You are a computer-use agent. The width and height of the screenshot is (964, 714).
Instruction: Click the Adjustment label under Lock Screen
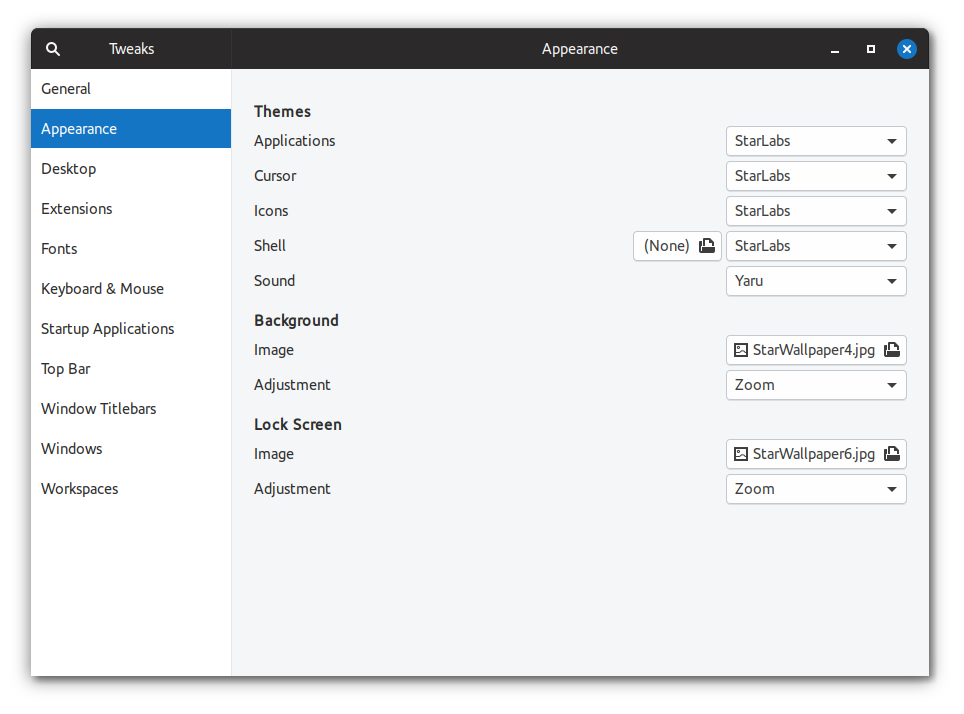coord(292,490)
